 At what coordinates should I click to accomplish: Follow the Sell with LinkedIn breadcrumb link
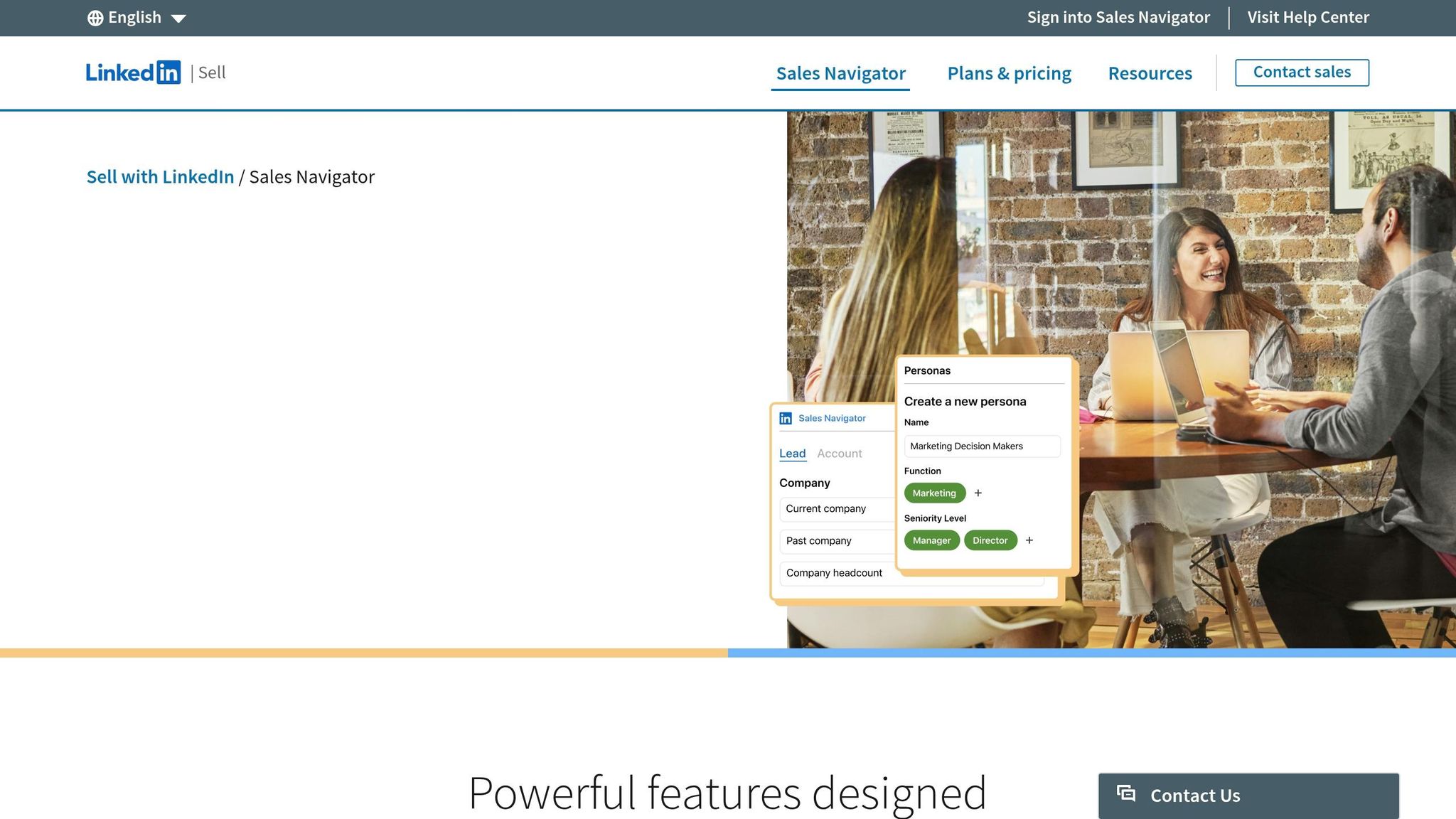click(x=161, y=176)
